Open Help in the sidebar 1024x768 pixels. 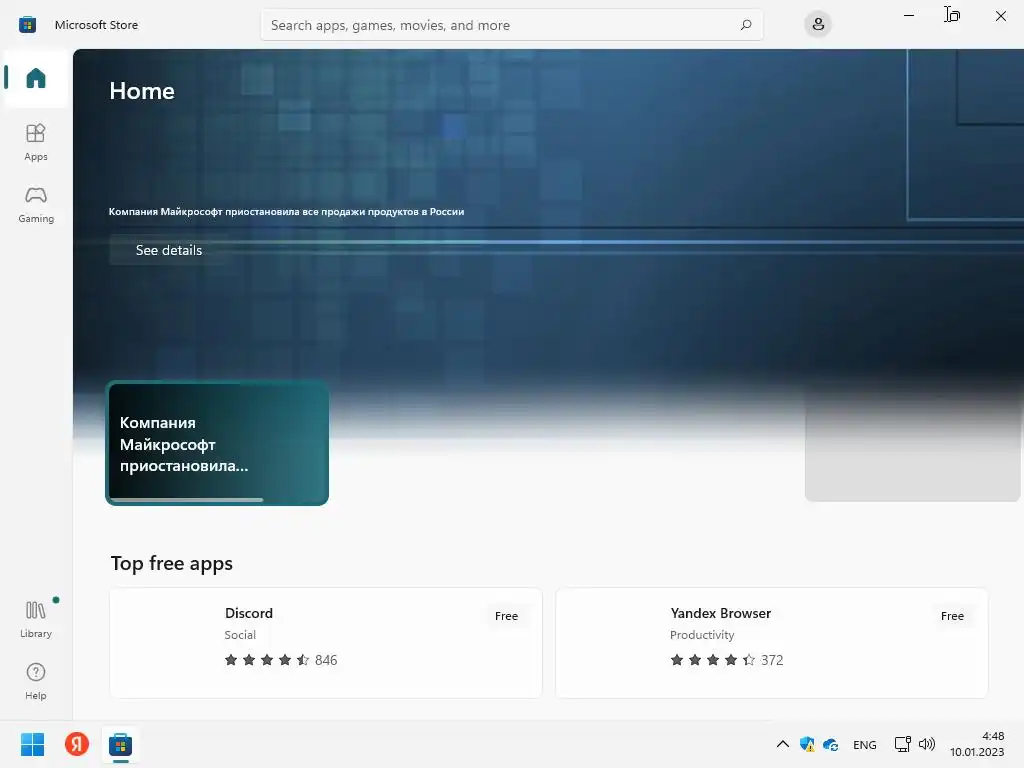(36, 681)
